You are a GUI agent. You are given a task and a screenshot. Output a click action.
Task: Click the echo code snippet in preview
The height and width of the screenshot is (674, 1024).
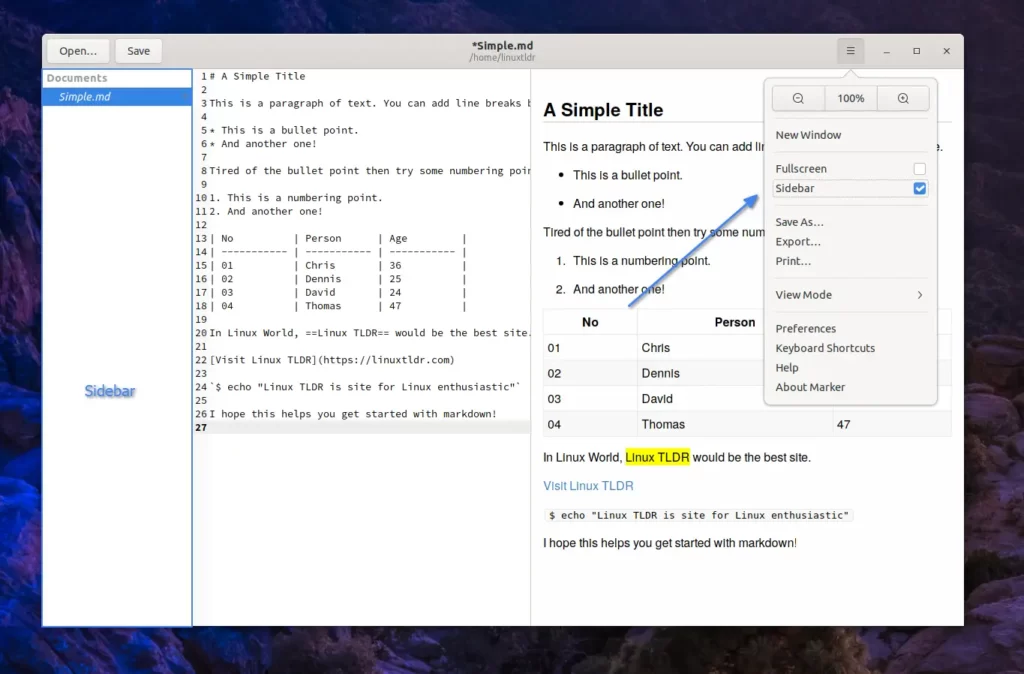click(x=699, y=515)
